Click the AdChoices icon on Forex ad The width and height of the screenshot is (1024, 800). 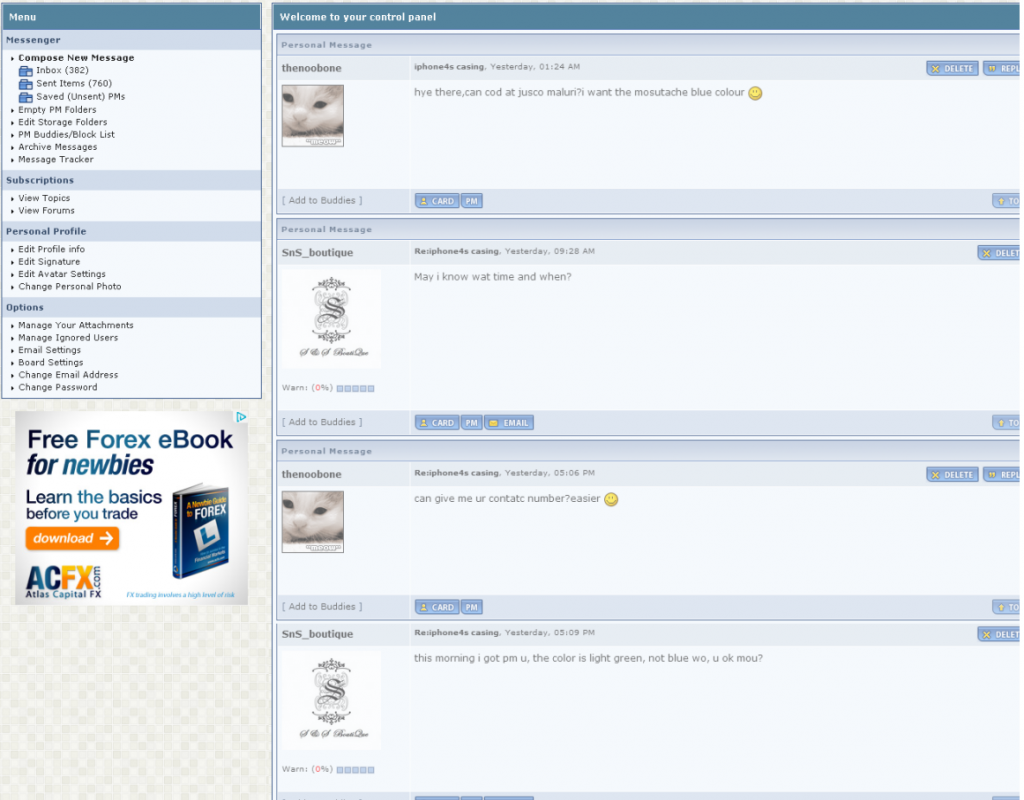[x=241, y=417]
